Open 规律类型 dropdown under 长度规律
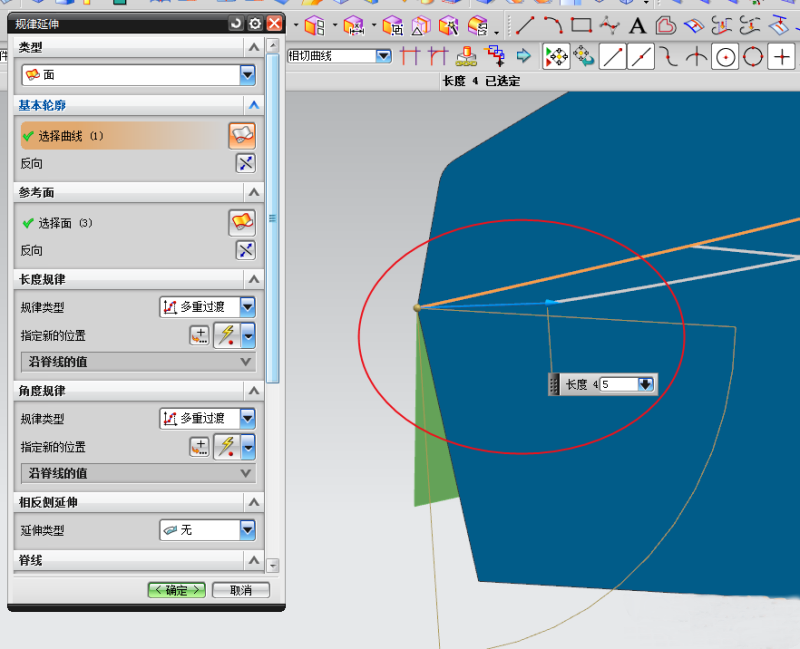This screenshot has height=649, width=800. 247,307
